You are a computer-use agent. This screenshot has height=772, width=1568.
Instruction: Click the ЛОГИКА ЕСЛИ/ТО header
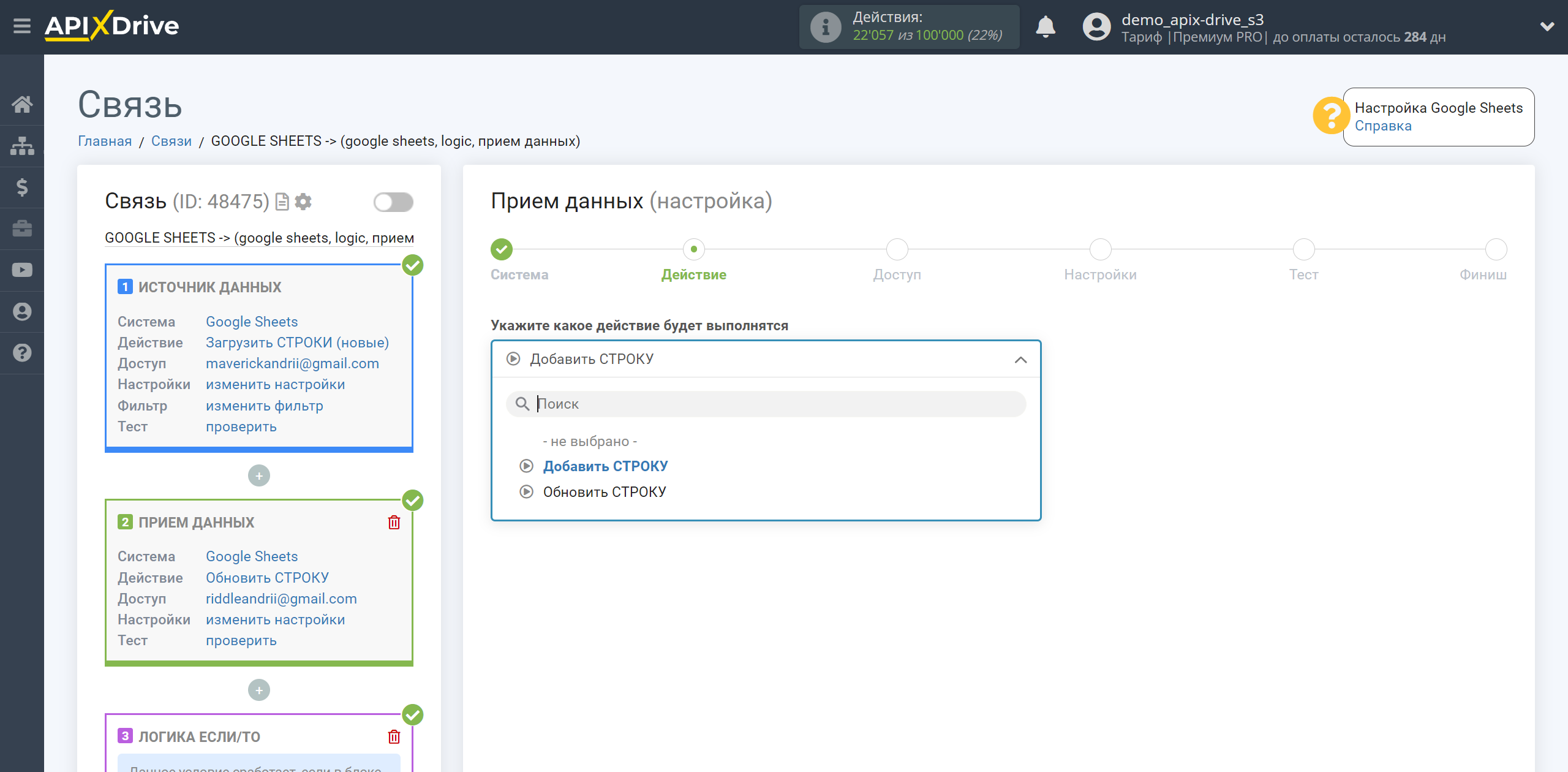[199, 737]
